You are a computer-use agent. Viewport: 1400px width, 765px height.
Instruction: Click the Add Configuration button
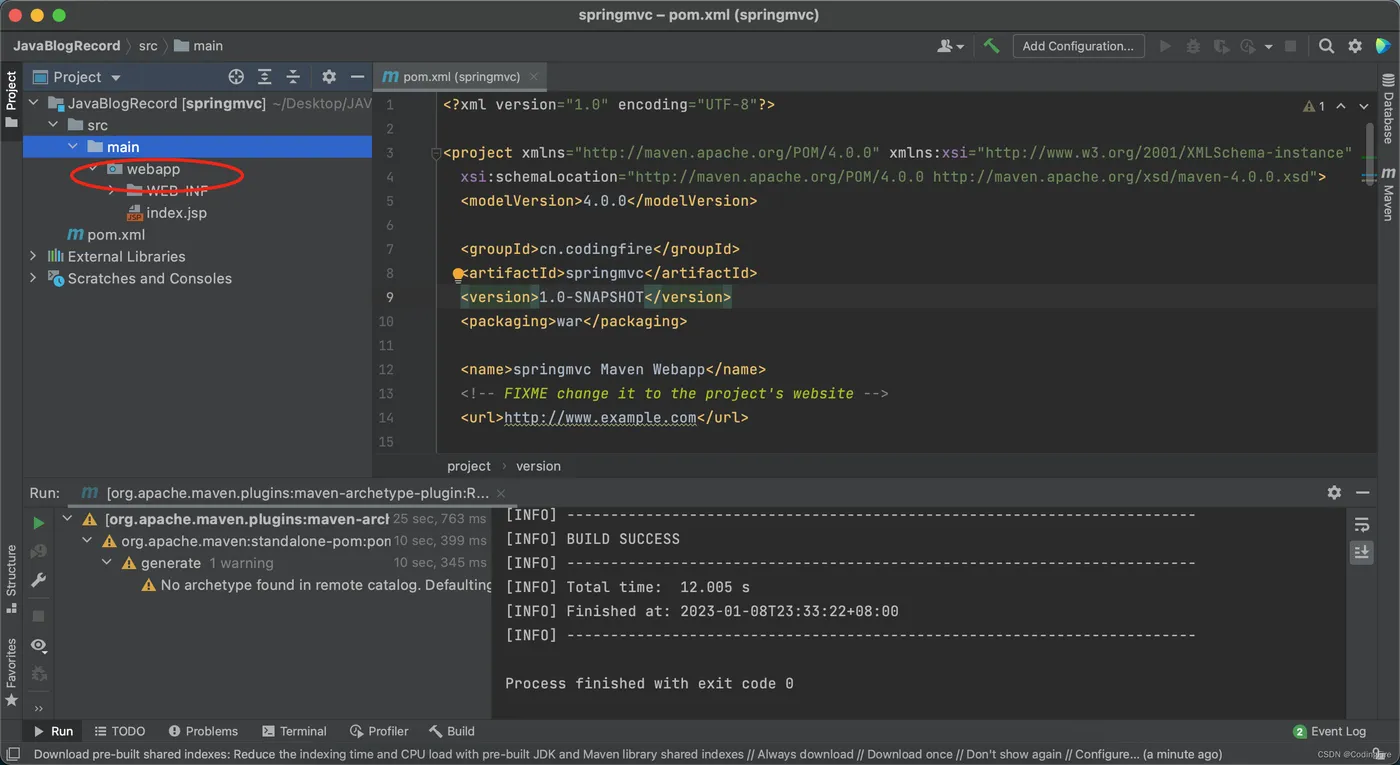[1078, 46]
